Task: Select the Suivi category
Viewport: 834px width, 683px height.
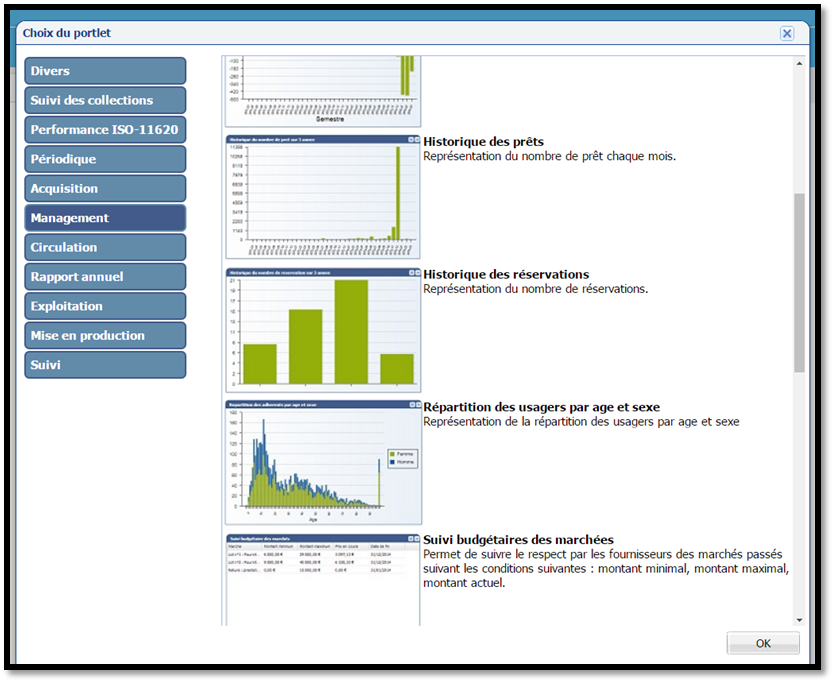Action: pos(105,365)
